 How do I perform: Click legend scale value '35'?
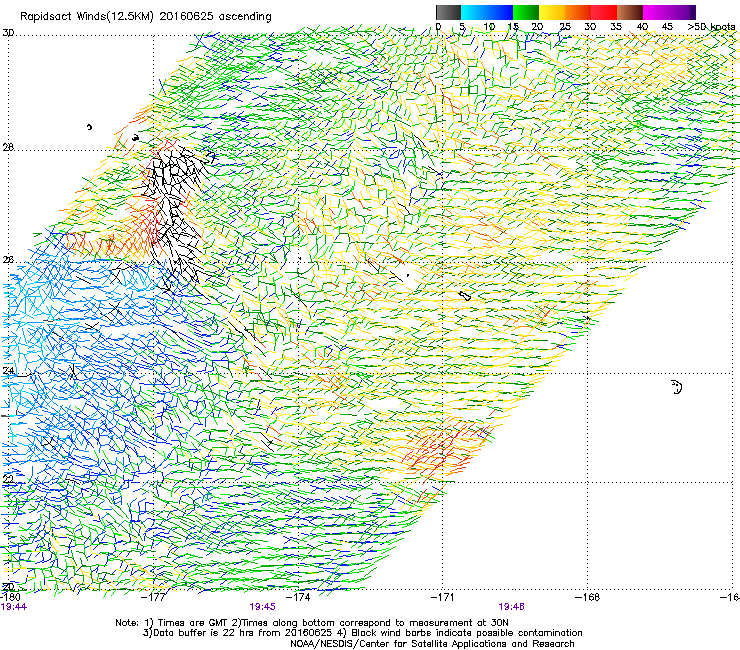tap(616, 27)
